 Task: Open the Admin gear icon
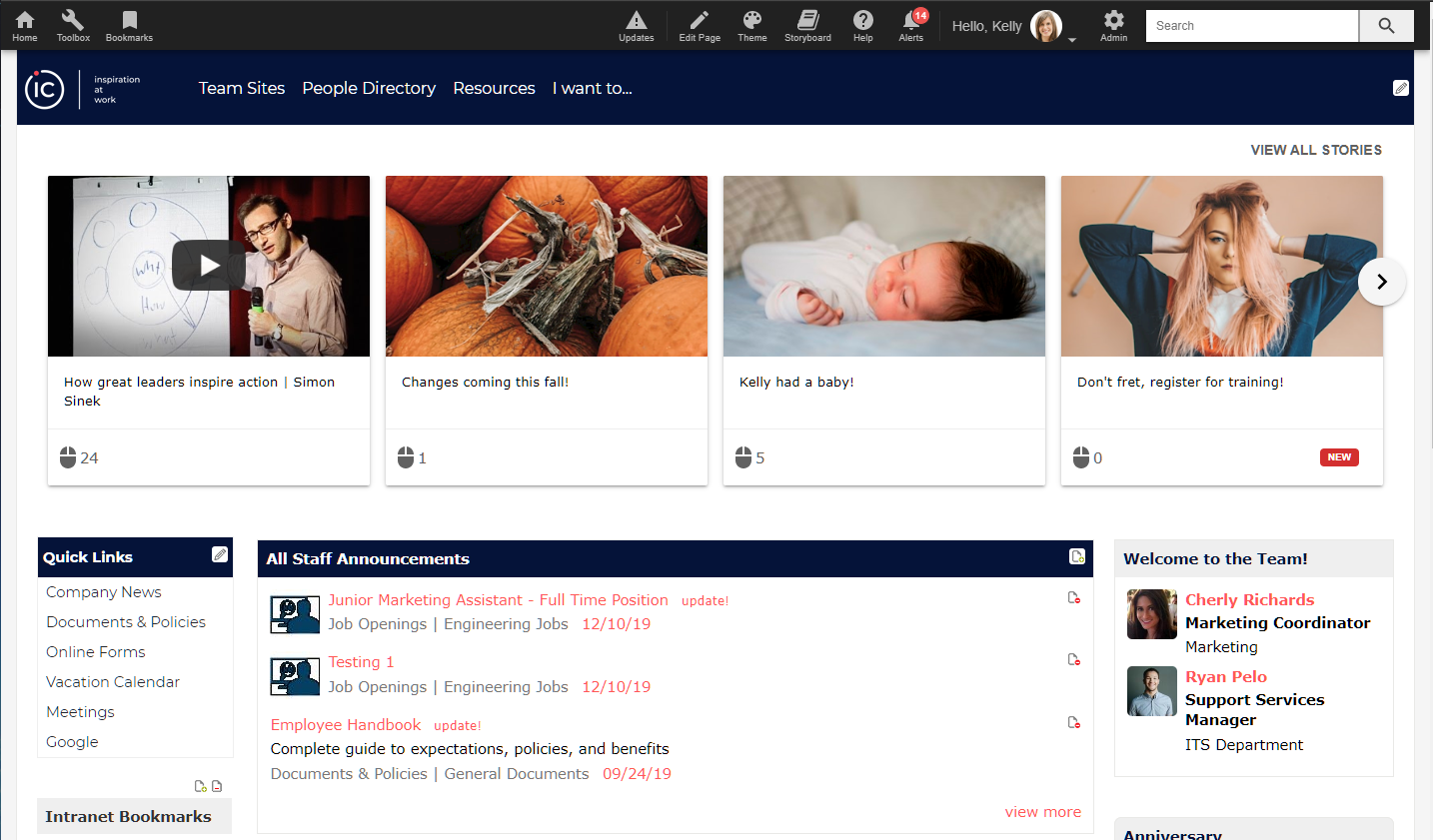(x=1113, y=26)
